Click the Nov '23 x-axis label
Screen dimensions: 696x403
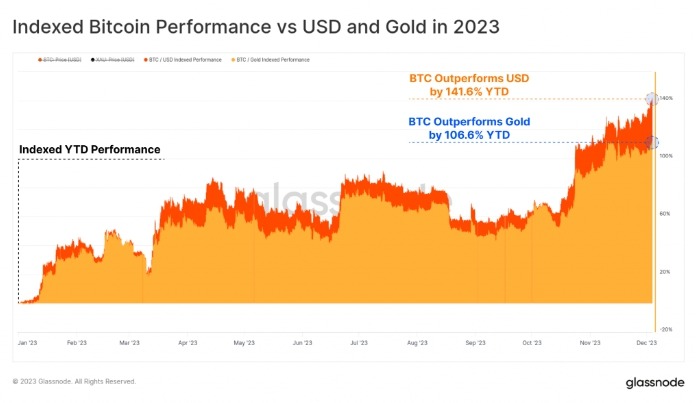(x=590, y=342)
